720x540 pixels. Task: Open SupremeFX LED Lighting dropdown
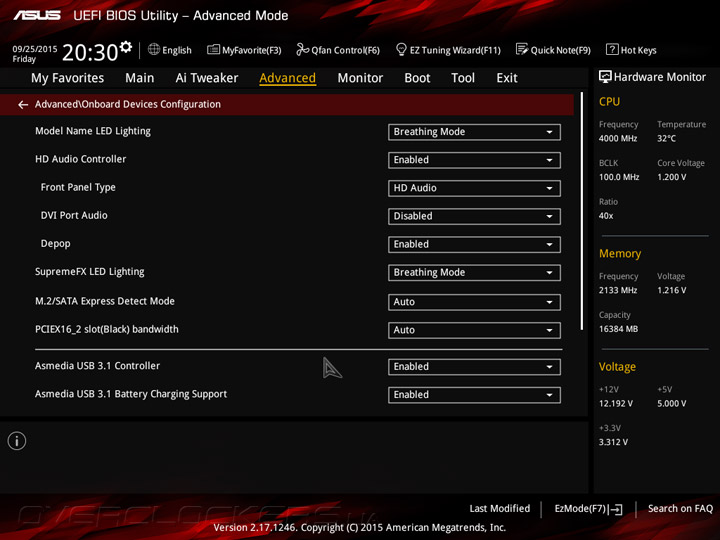point(474,273)
